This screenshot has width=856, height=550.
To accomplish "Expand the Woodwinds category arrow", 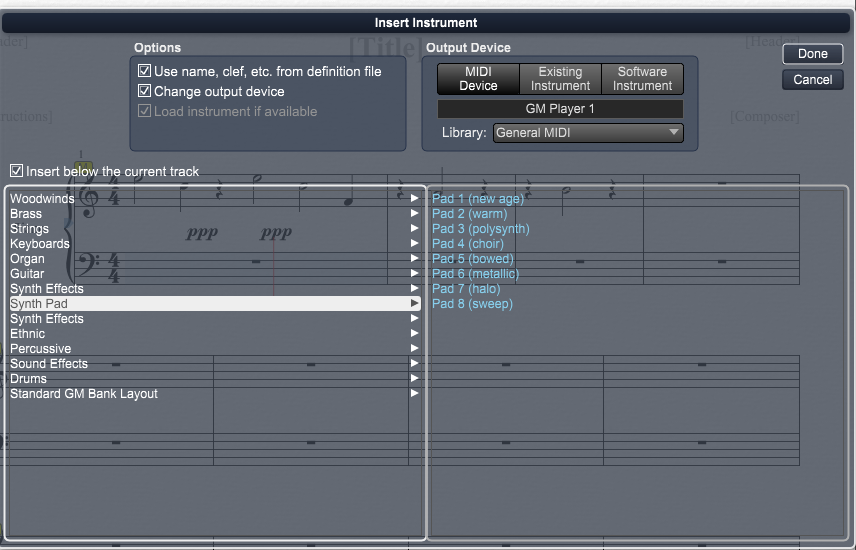I will 414,199.
